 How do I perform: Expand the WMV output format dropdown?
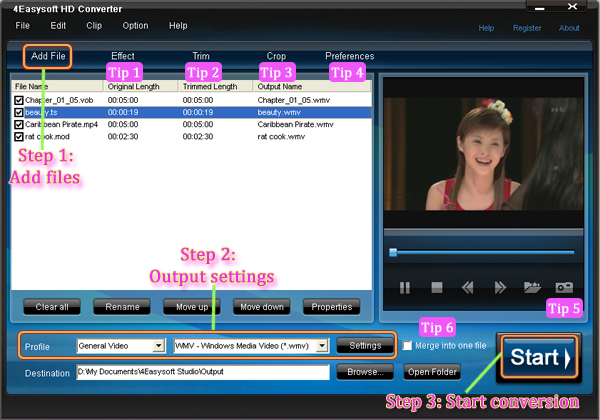(322, 346)
